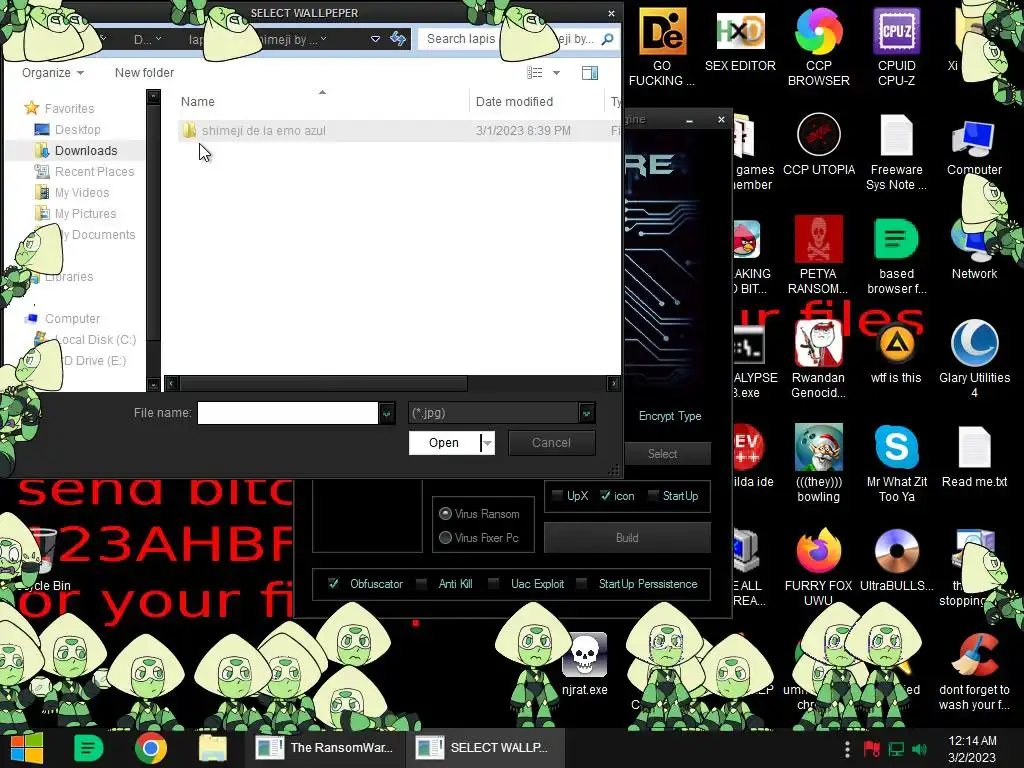This screenshot has height=768, width=1024.
Task: Uncheck the icon checkbox
Action: coord(605,496)
